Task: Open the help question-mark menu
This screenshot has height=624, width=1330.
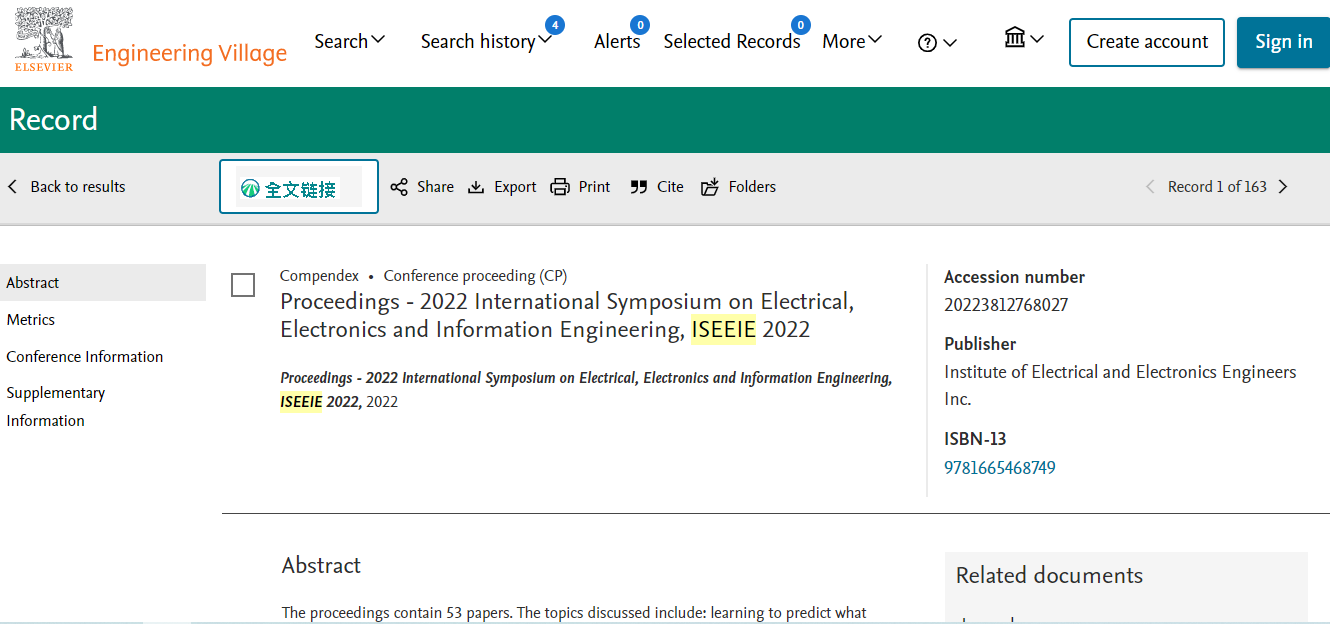Action: (x=937, y=43)
